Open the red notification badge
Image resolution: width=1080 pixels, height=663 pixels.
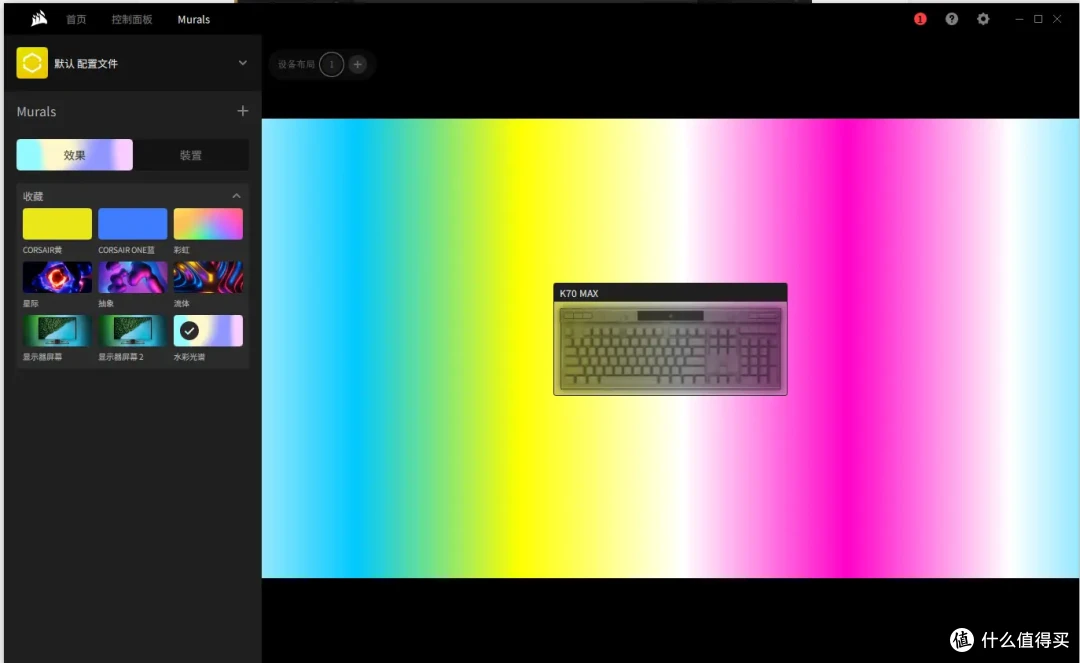click(920, 19)
